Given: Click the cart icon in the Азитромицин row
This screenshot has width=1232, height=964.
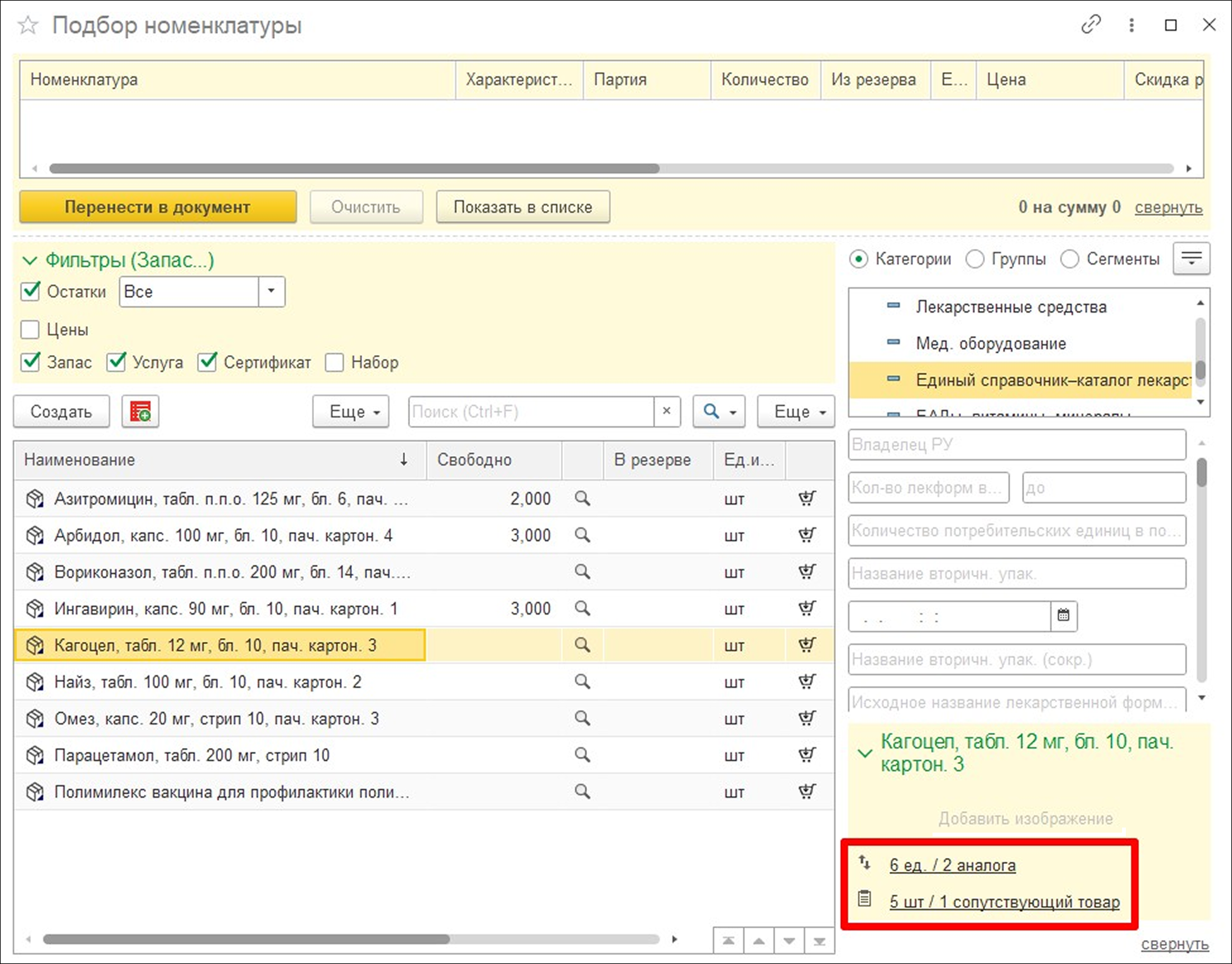Looking at the screenshot, I should 807,498.
